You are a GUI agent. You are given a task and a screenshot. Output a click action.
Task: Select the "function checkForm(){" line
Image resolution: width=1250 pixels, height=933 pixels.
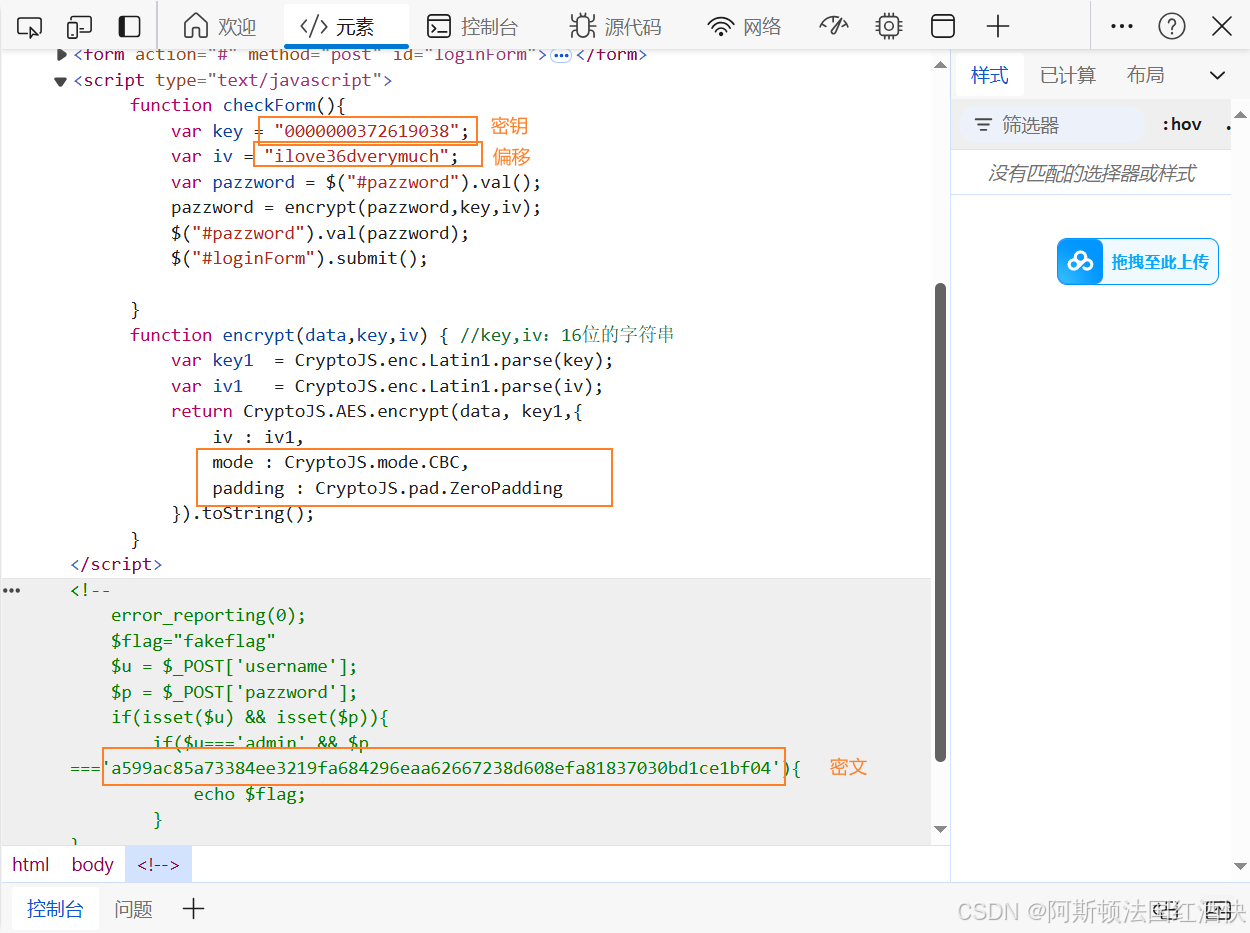pos(237,105)
